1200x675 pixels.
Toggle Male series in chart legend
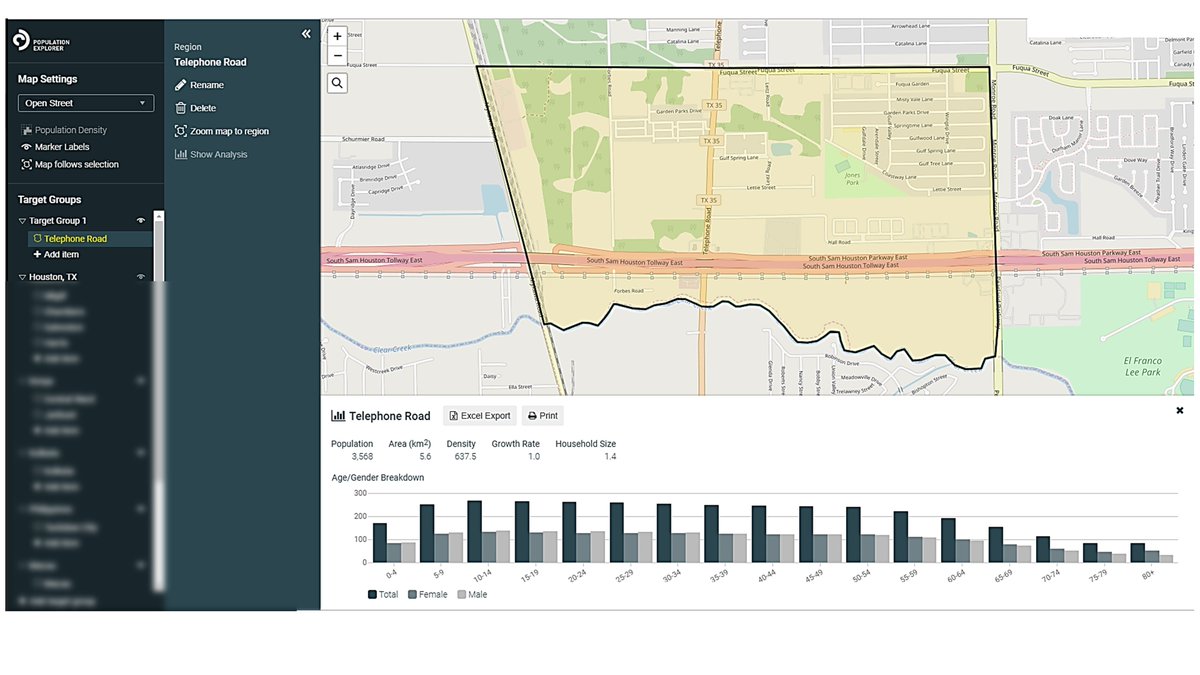point(472,594)
